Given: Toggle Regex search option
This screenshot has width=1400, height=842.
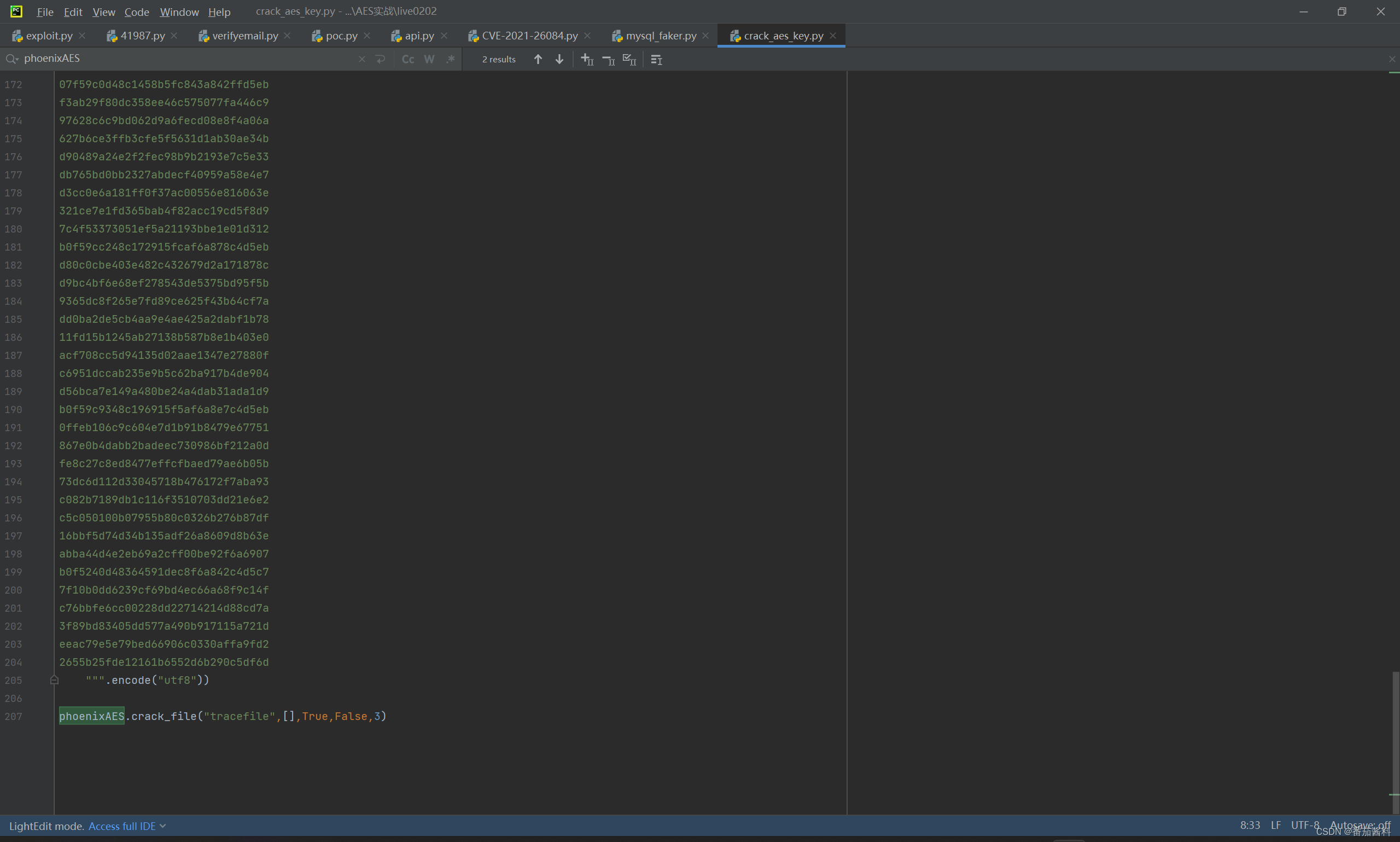Looking at the screenshot, I should [x=450, y=59].
